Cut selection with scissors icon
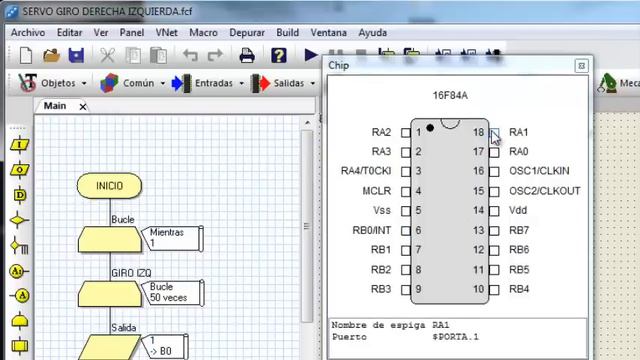The width and height of the screenshot is (640, 360). 107,55
